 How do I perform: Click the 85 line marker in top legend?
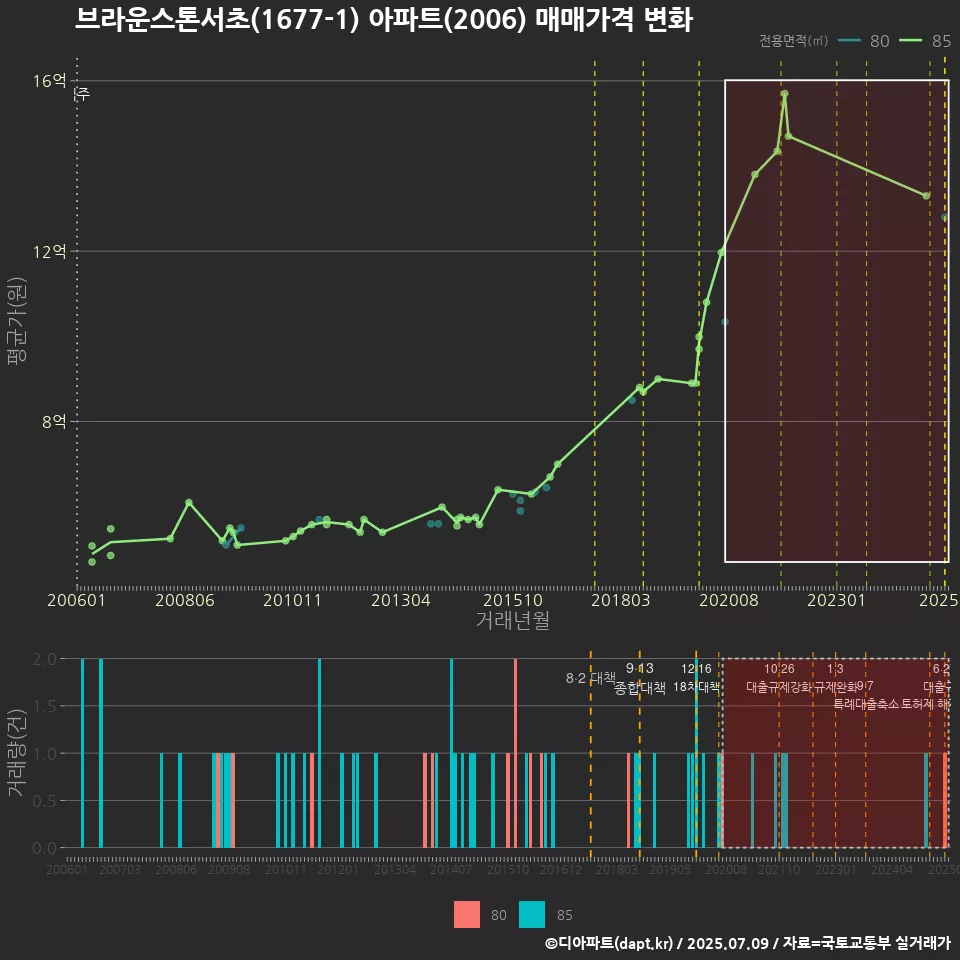click(911, 41)
